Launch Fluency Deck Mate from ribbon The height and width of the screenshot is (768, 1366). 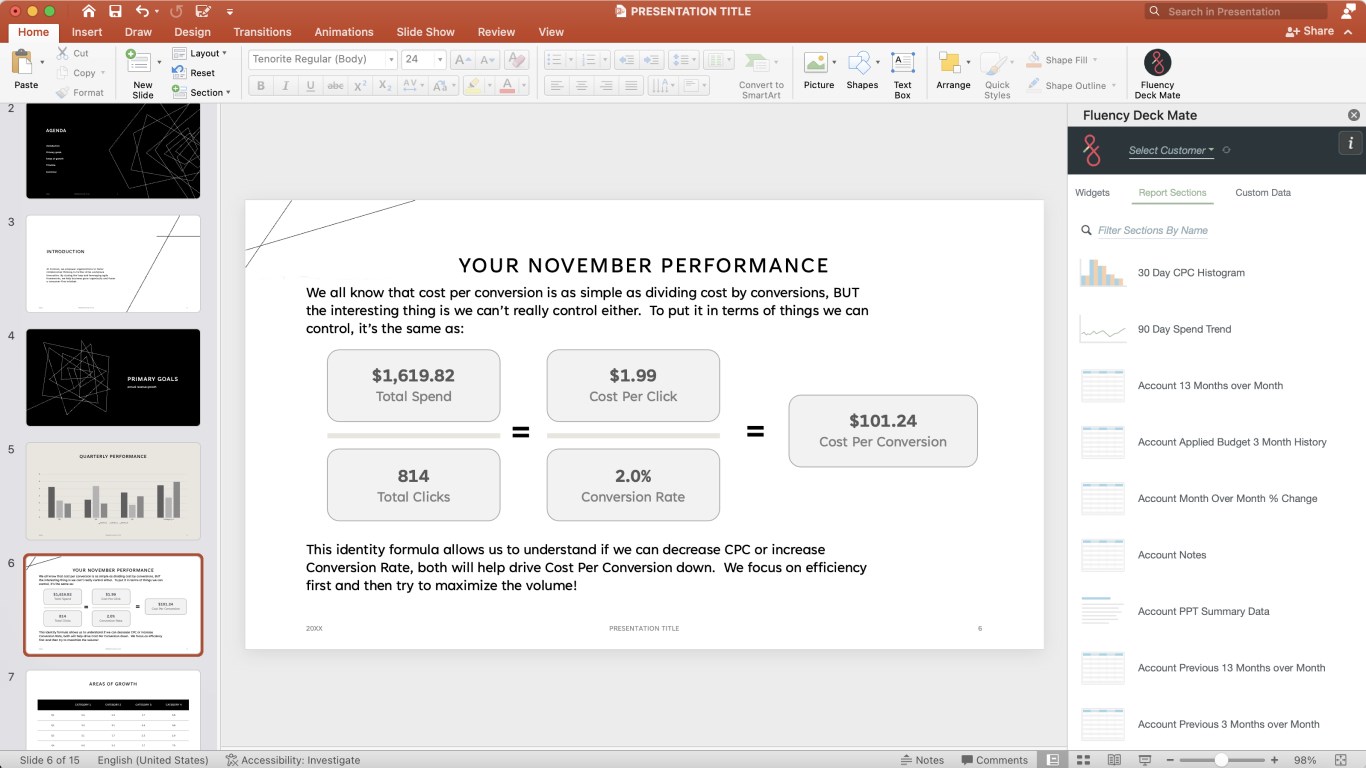click(1157, 74)
